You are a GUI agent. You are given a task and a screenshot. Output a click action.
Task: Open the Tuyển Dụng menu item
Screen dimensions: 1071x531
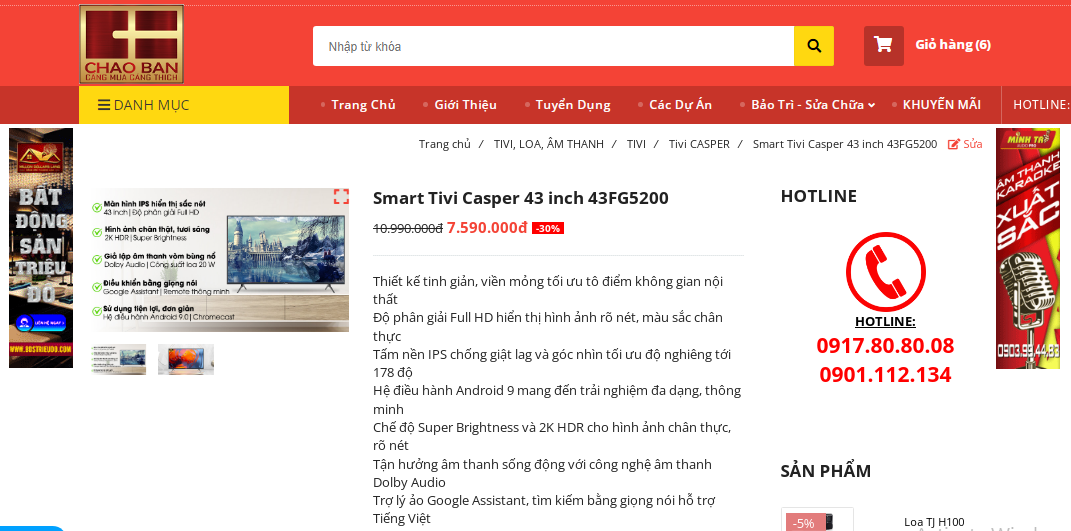(x=572, y=105)
